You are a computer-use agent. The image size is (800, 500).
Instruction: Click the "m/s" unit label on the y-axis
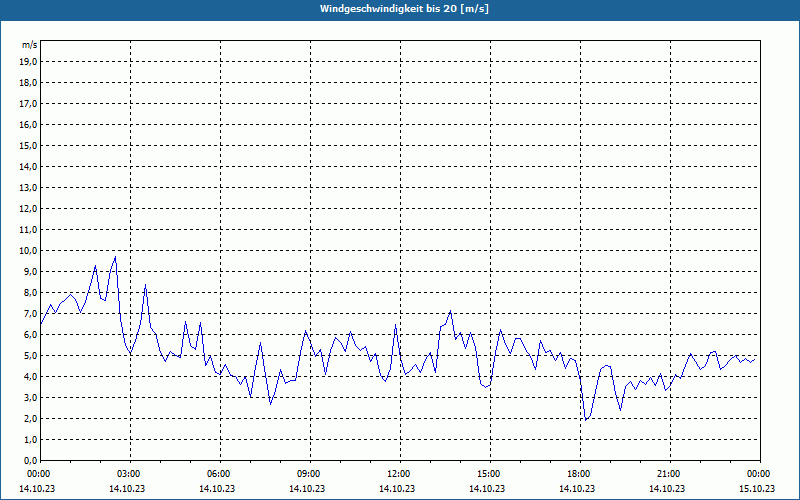30,45
